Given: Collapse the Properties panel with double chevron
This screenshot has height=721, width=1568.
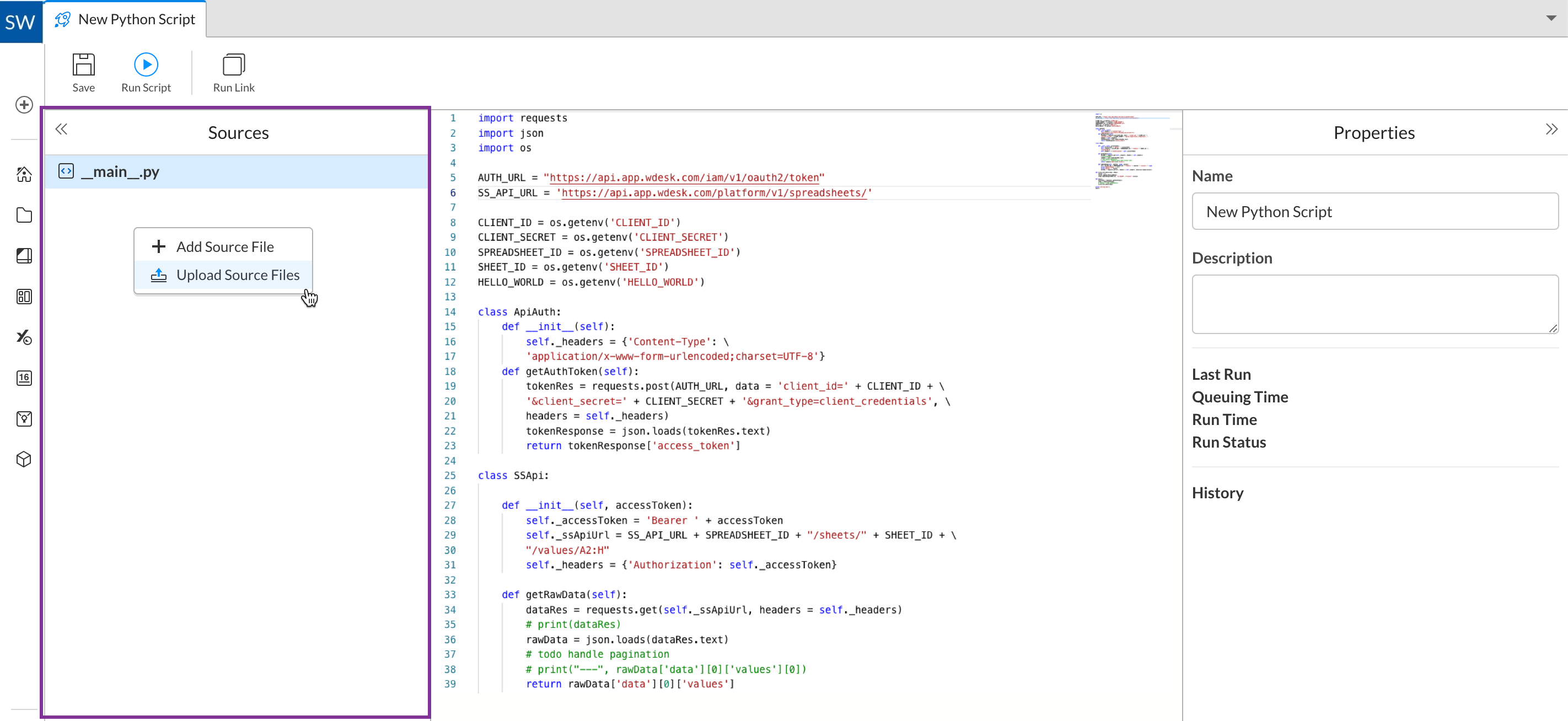Looking at the screenshot, I should click(1551, 129).
